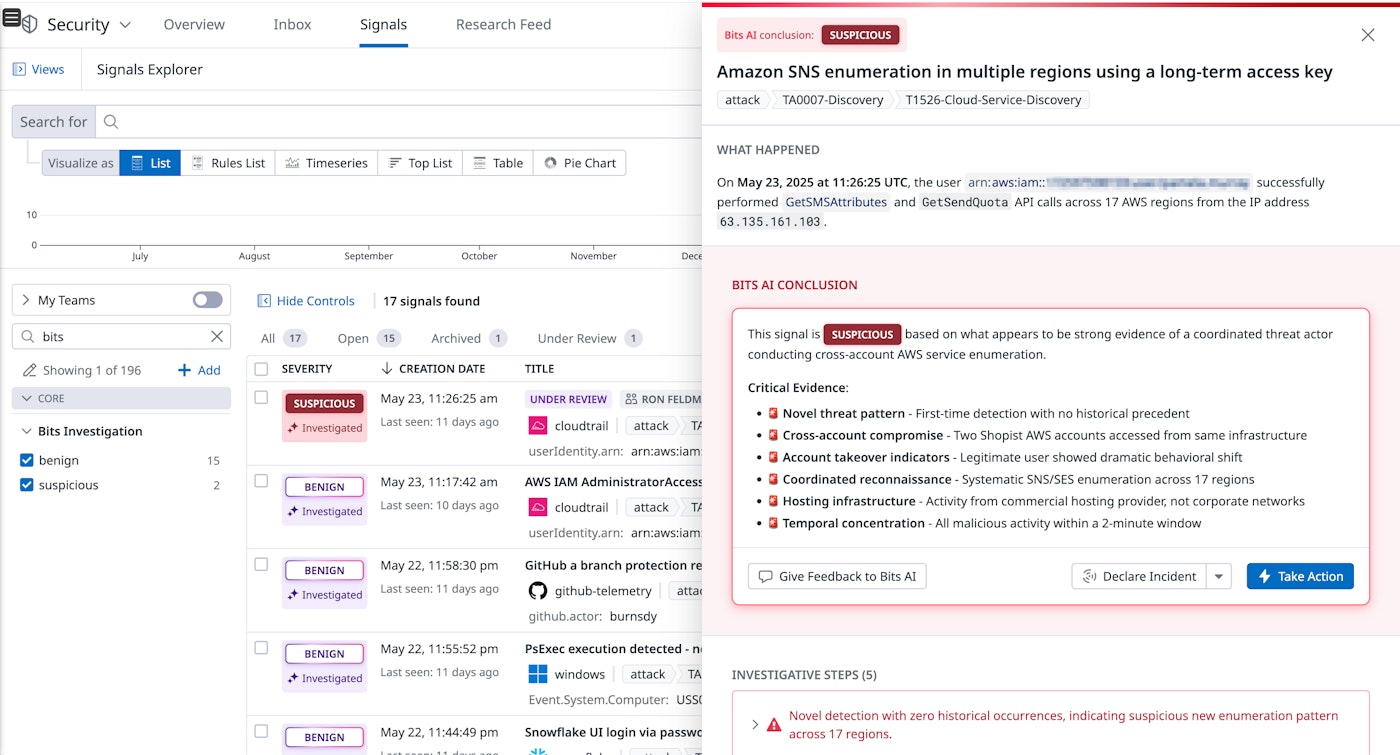
Task: Filter by Under Review signals tab
Action: point(590,338)
